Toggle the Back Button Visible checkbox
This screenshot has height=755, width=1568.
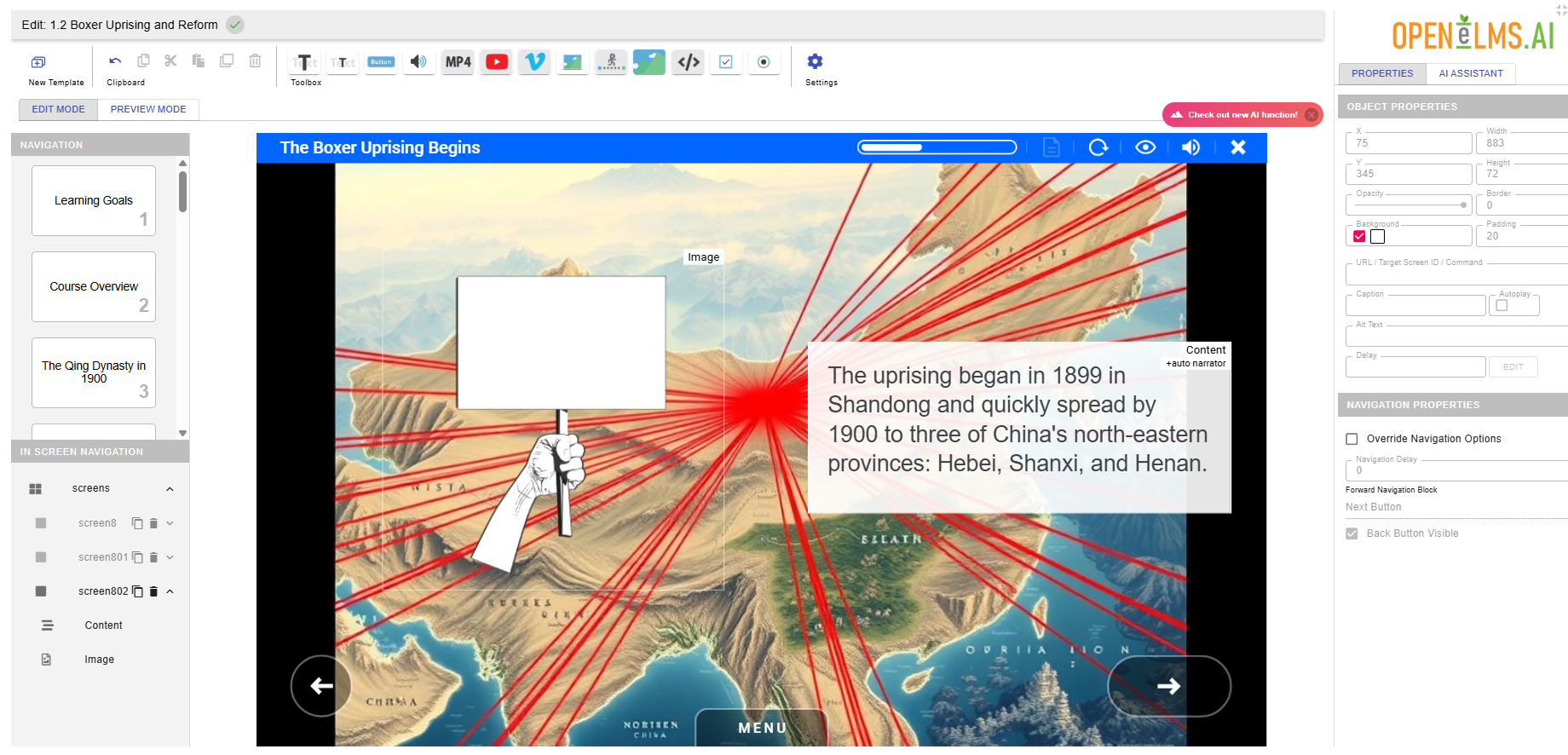(x=1352, y=533)
